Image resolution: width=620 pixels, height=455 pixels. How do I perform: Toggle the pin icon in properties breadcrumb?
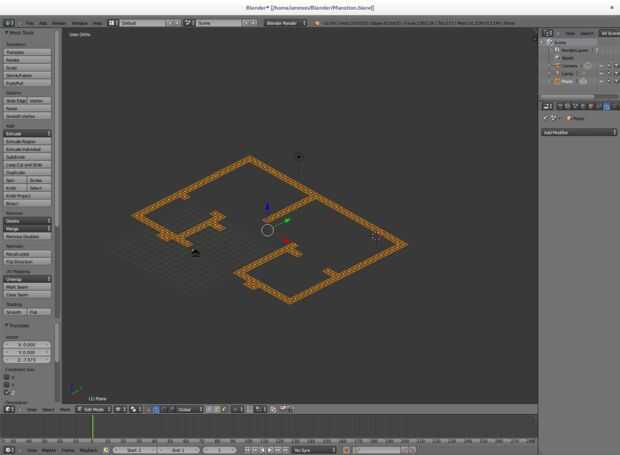(546, 118)
